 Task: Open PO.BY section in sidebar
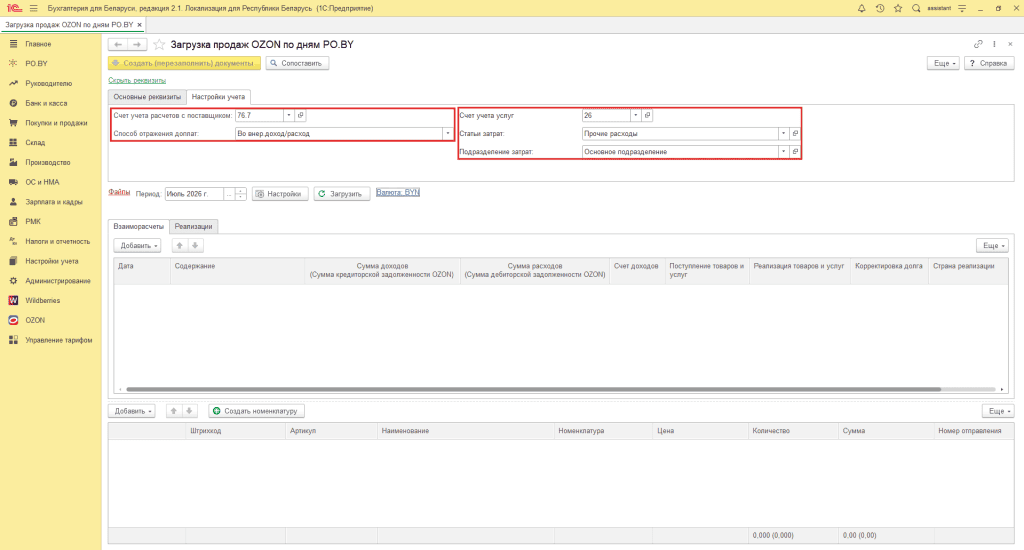coord(37,63)
